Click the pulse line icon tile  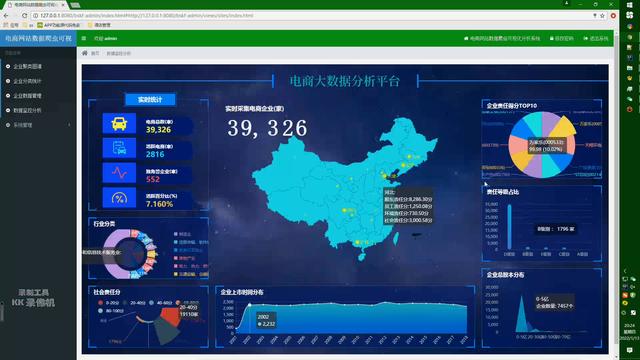(x=119, y=173)
